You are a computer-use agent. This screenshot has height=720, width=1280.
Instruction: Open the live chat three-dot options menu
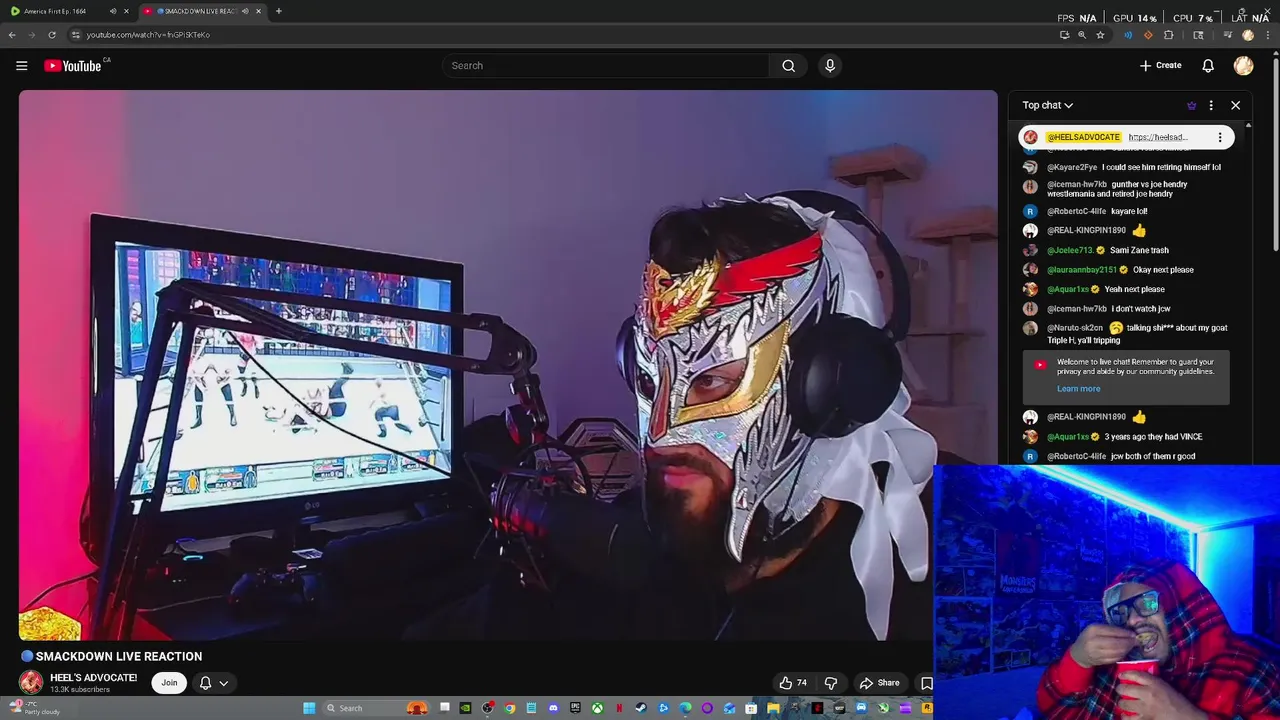pos(1211,105)
